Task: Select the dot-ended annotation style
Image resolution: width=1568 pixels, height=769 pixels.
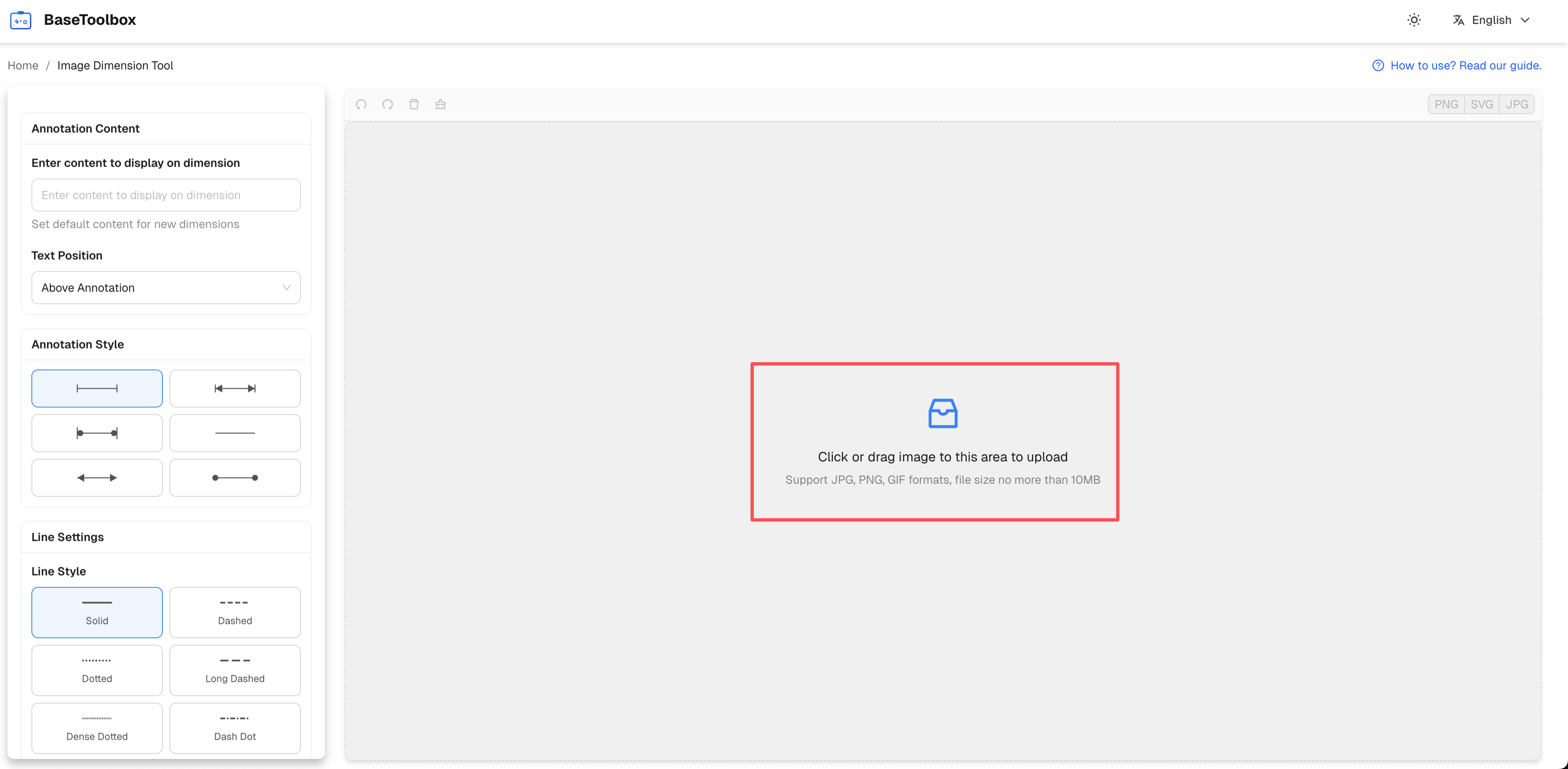Action: click(235, 478)
